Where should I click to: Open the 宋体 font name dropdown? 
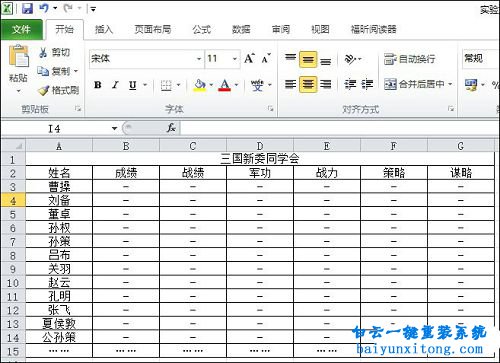(199, 59)
